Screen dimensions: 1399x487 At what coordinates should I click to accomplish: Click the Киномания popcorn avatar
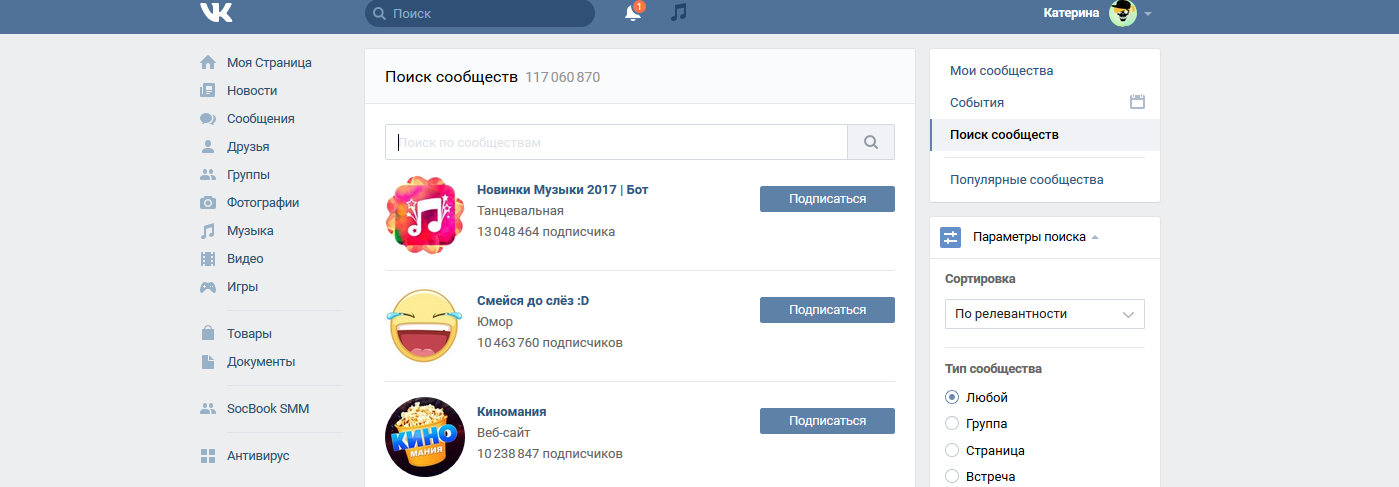click(425, 436)
